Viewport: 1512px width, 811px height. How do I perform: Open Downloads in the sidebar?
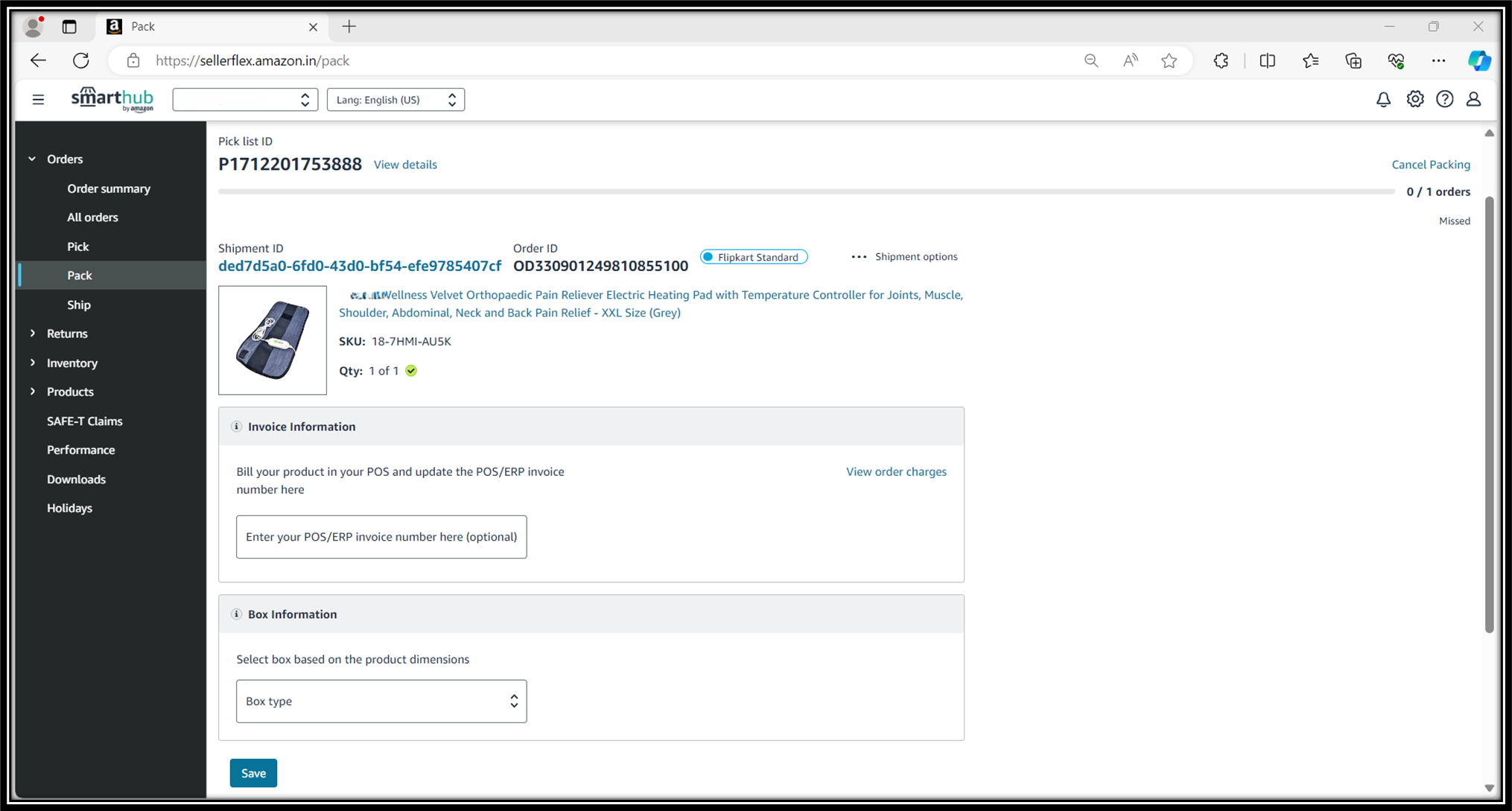pos(76,479)
